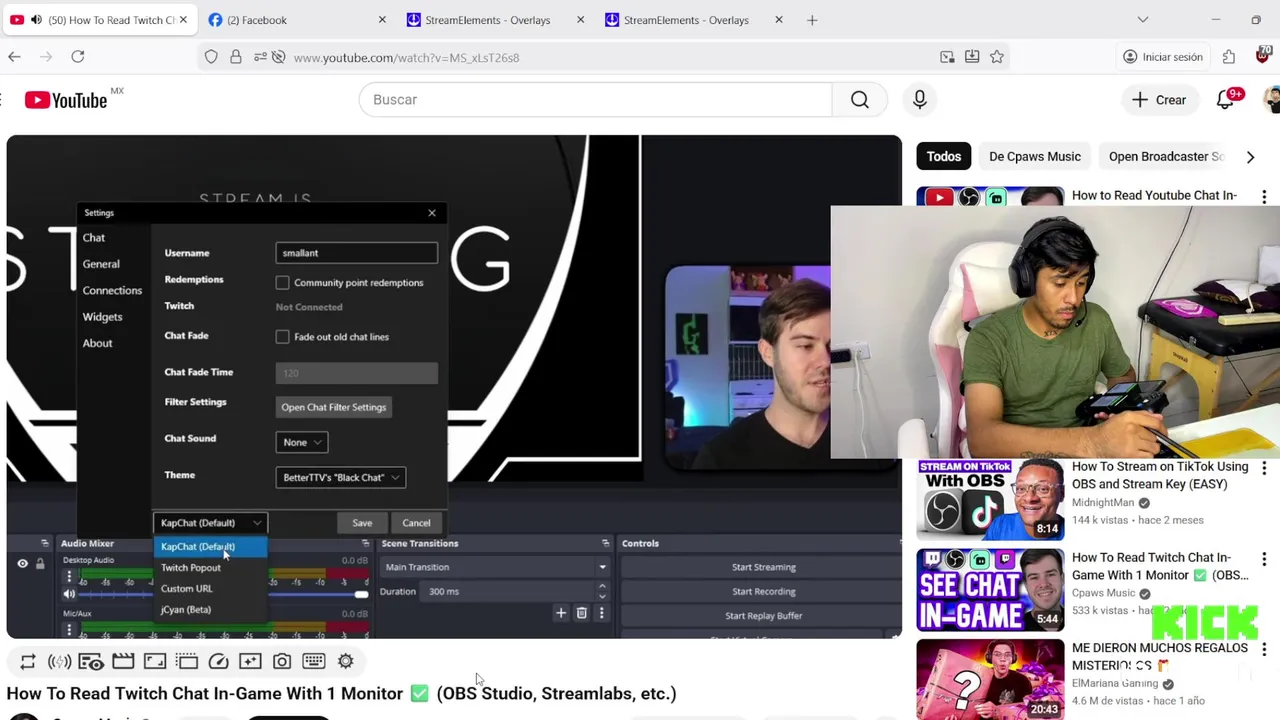Take a video screenshot with camera icon

(x=282, y=661)
